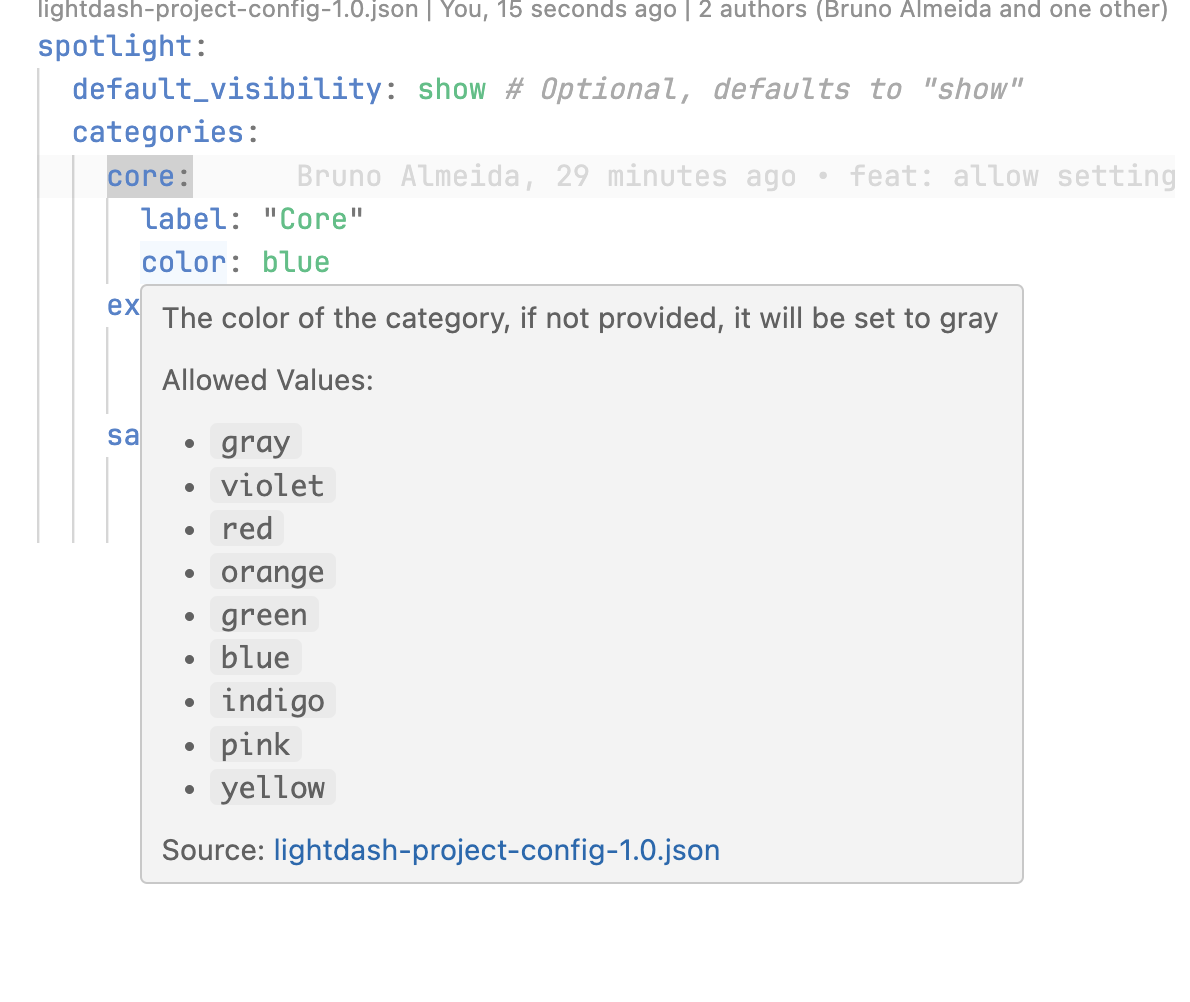Select the blue value after color
The width and height of the screenshot is (1190, 1002).
pyautogui.click(x=296, y=263)
